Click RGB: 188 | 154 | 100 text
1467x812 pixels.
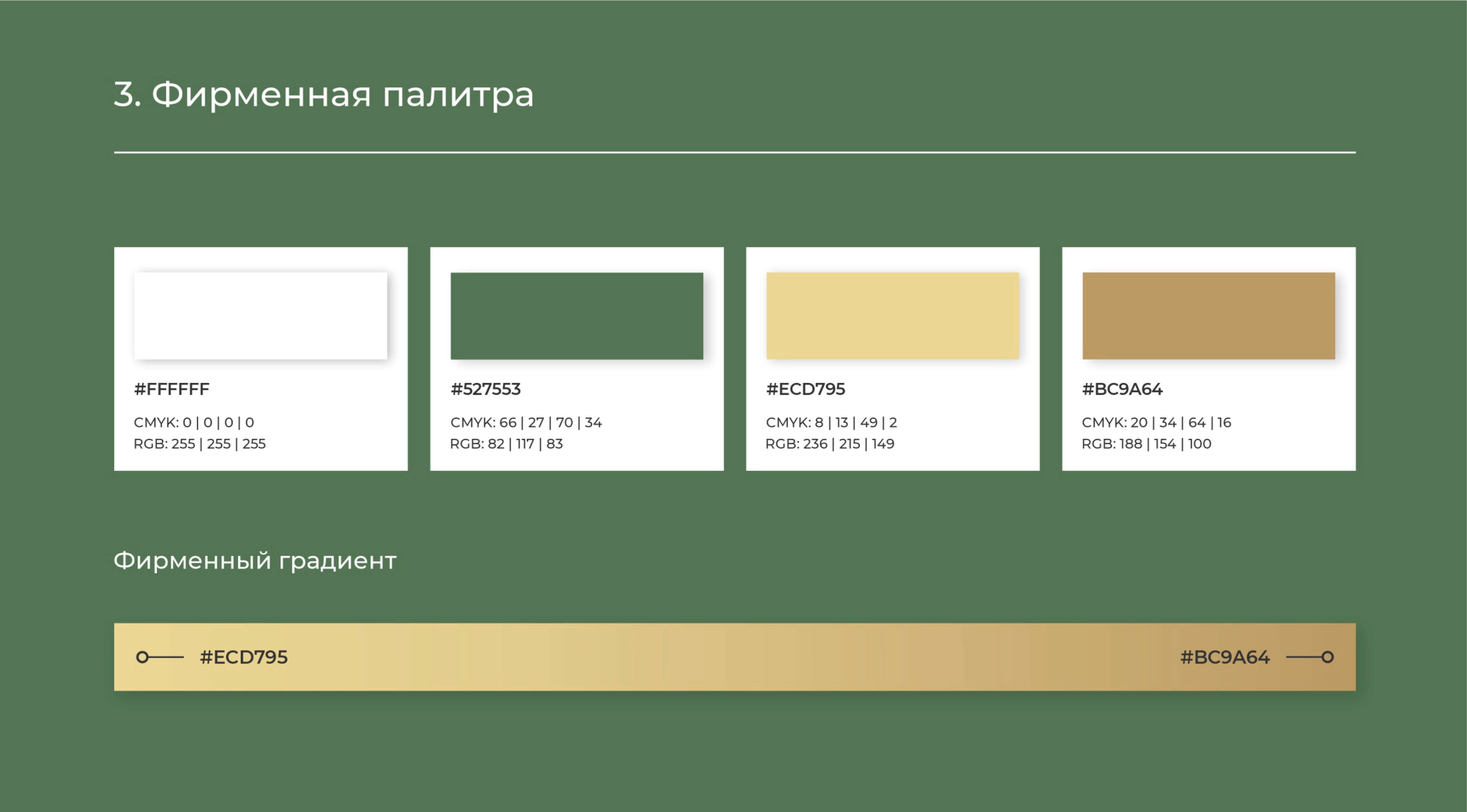[x=1146, y=443]
